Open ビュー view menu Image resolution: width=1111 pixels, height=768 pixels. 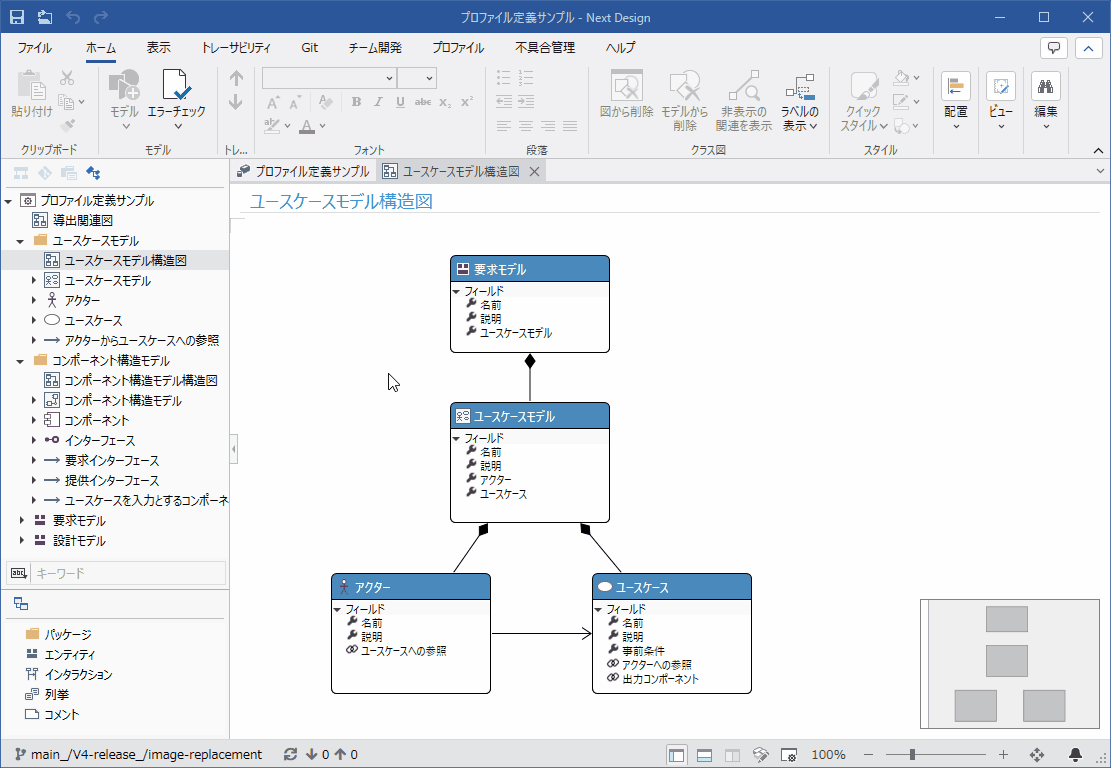tap(1000, 100)
